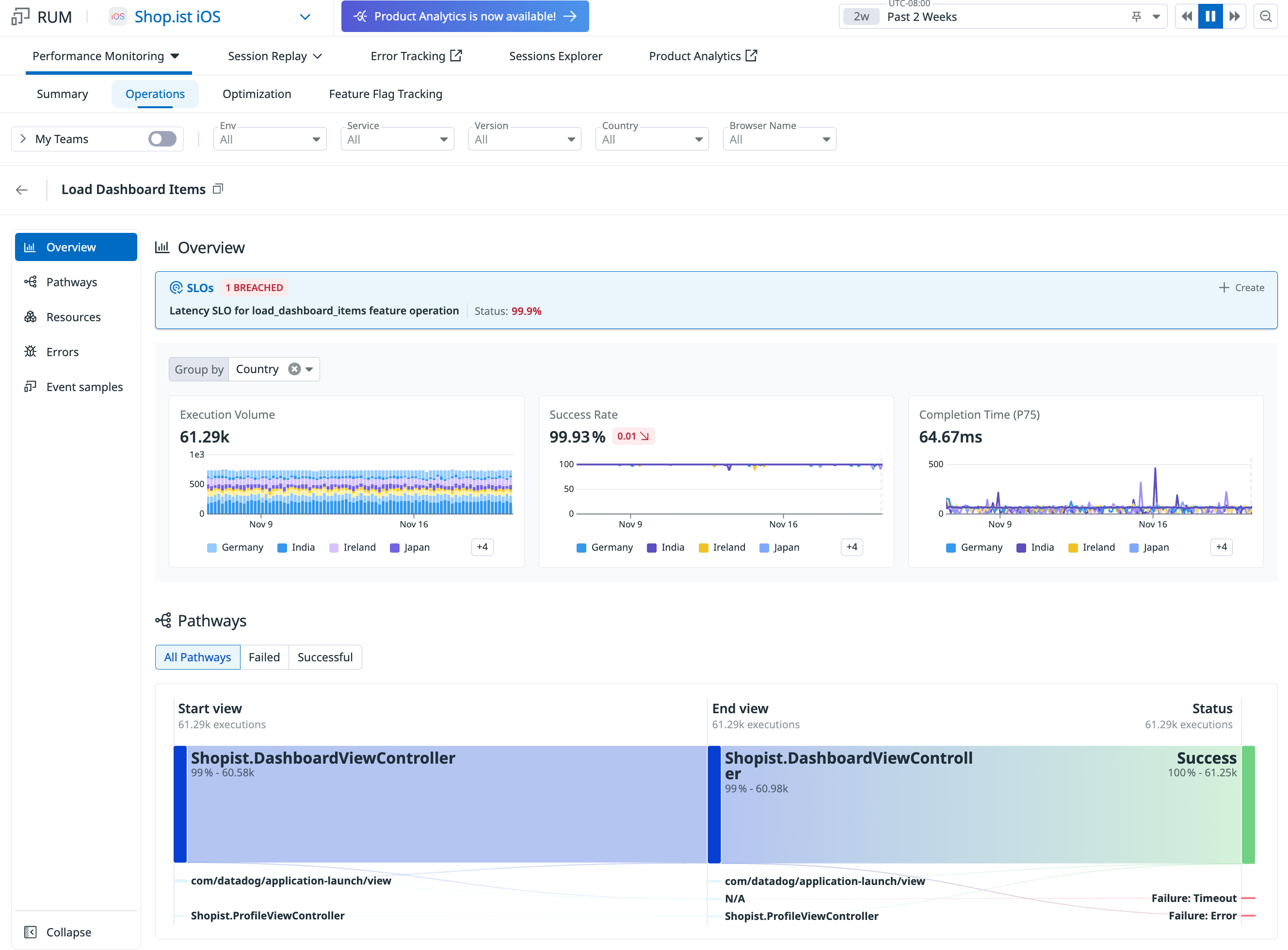Select the Failed pathways filter

[x=264, y=657]
